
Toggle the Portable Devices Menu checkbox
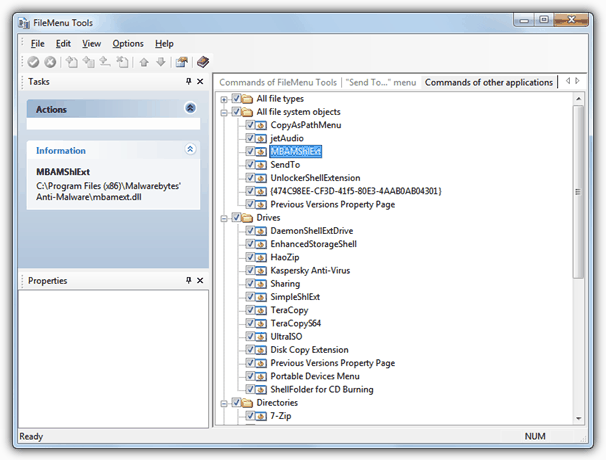(x=250, y=376)
